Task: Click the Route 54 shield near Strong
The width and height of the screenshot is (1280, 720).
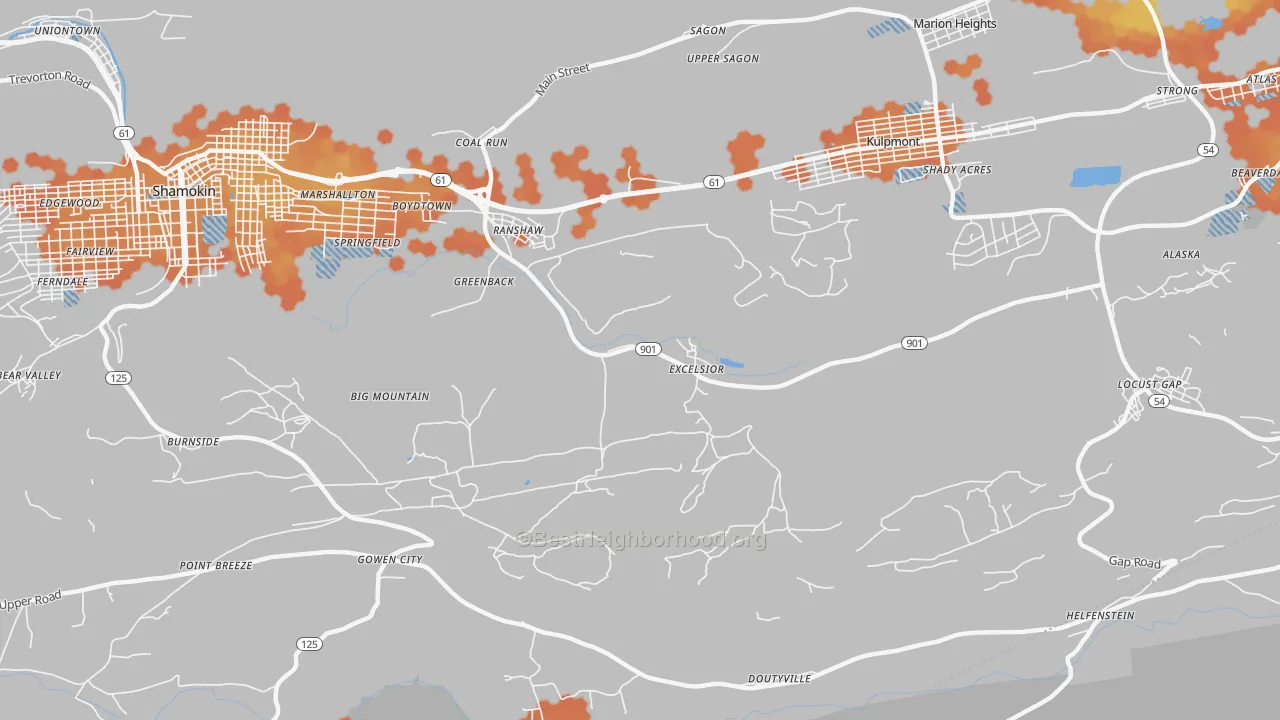Action: pyautogui.click(x=1208, y=149)
